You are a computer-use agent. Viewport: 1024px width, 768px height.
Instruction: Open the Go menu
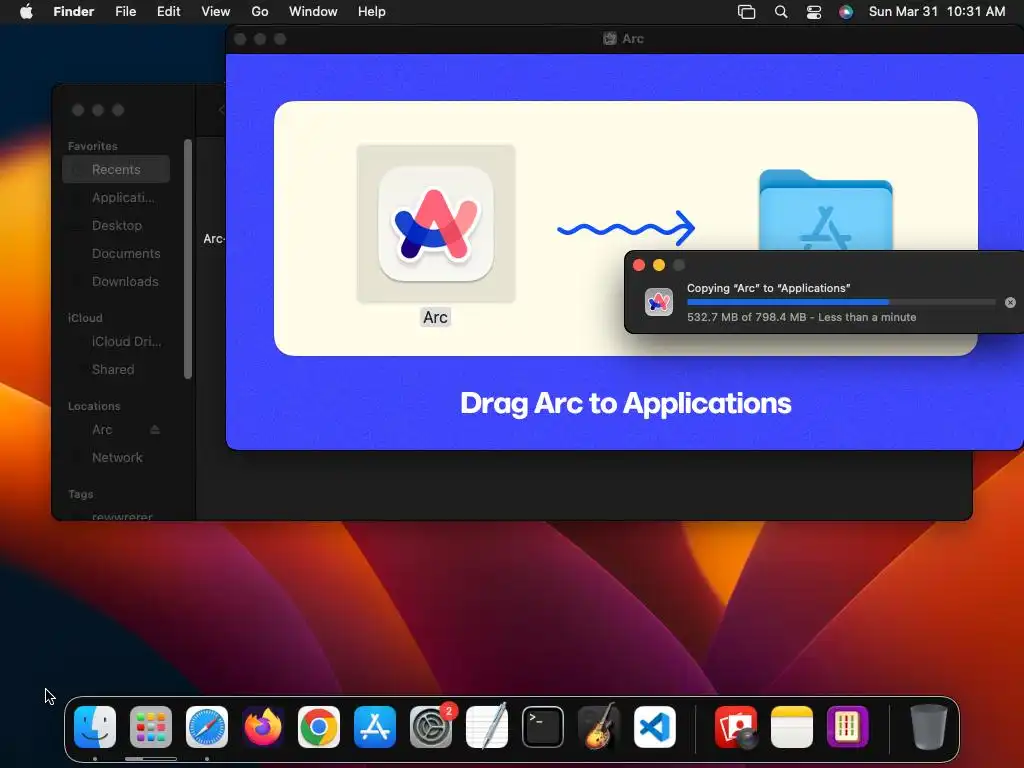260,12
